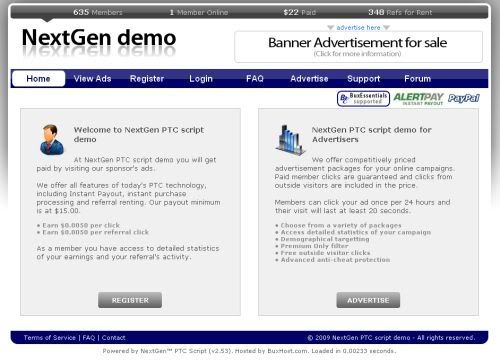The height and width of the screenshot is (361, 500).
Task: Click the AlertPay instant payout logo
Action: click(419, 99)
